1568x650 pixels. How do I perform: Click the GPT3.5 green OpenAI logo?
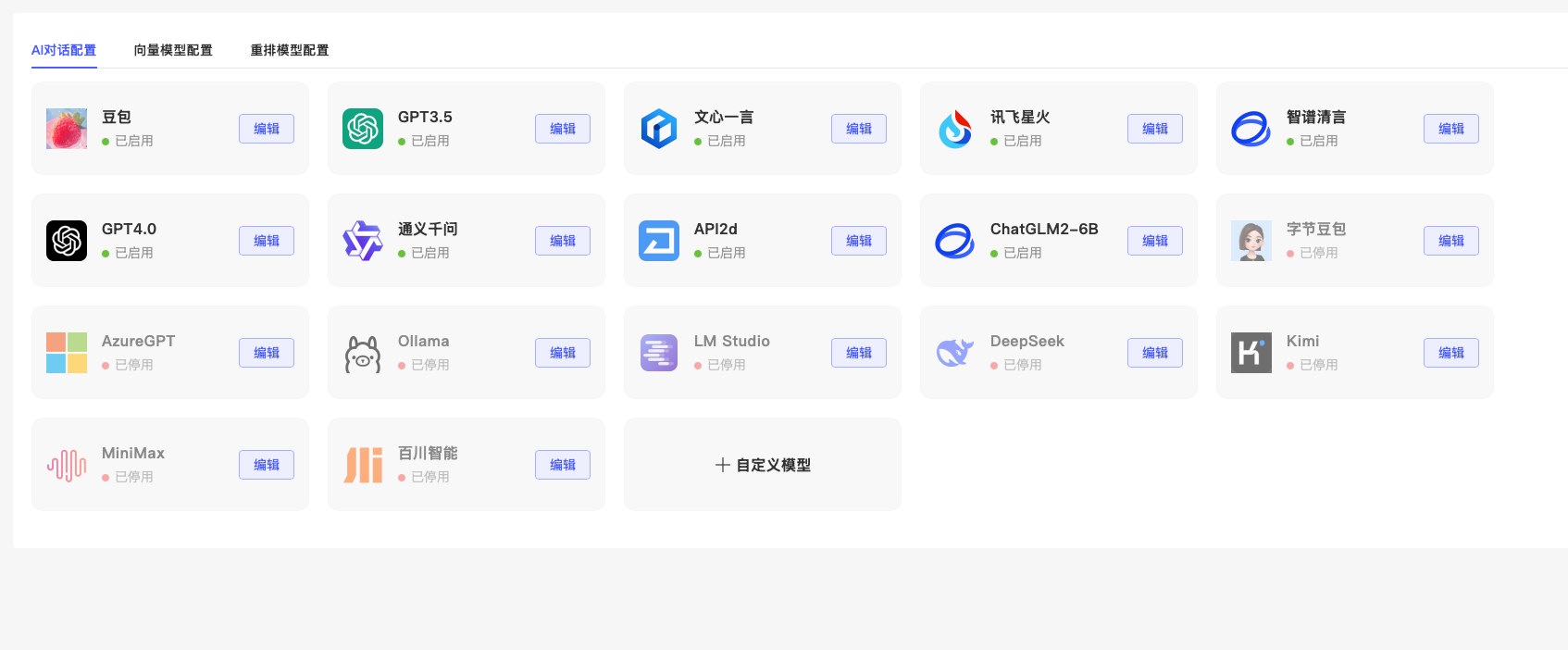pos(363,129)
